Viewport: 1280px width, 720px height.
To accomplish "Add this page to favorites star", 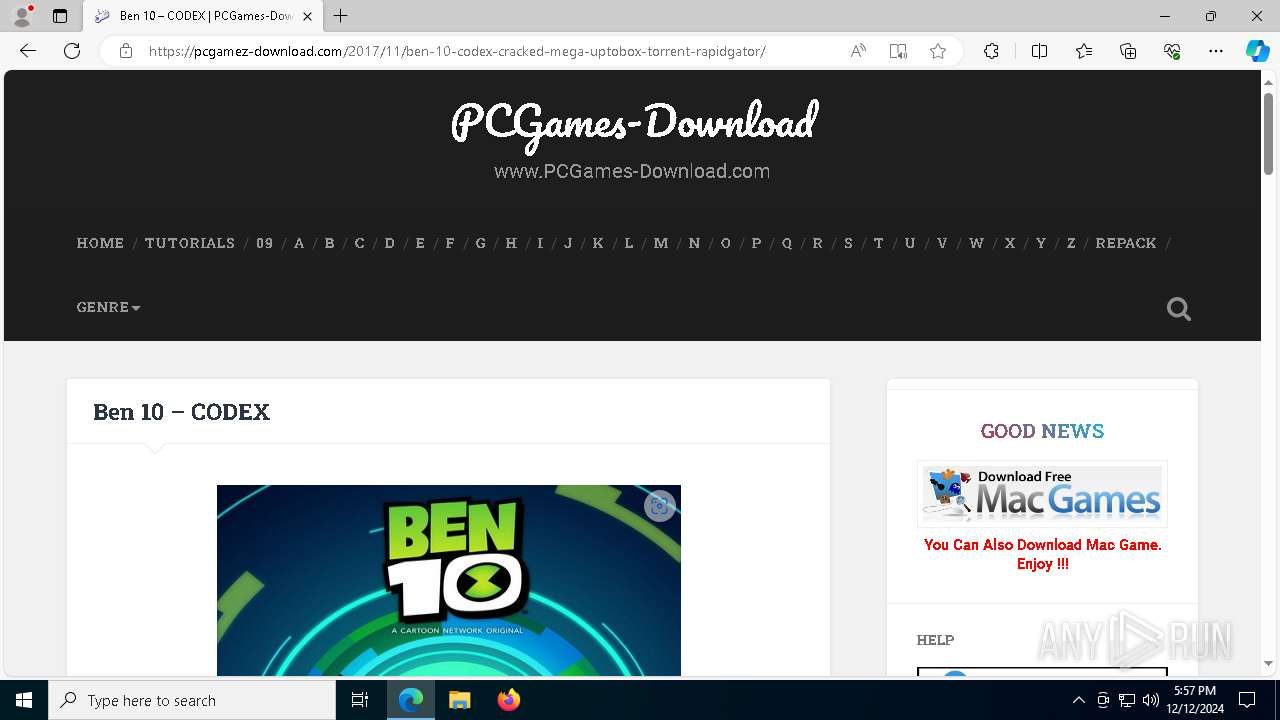I will (938, 51).
